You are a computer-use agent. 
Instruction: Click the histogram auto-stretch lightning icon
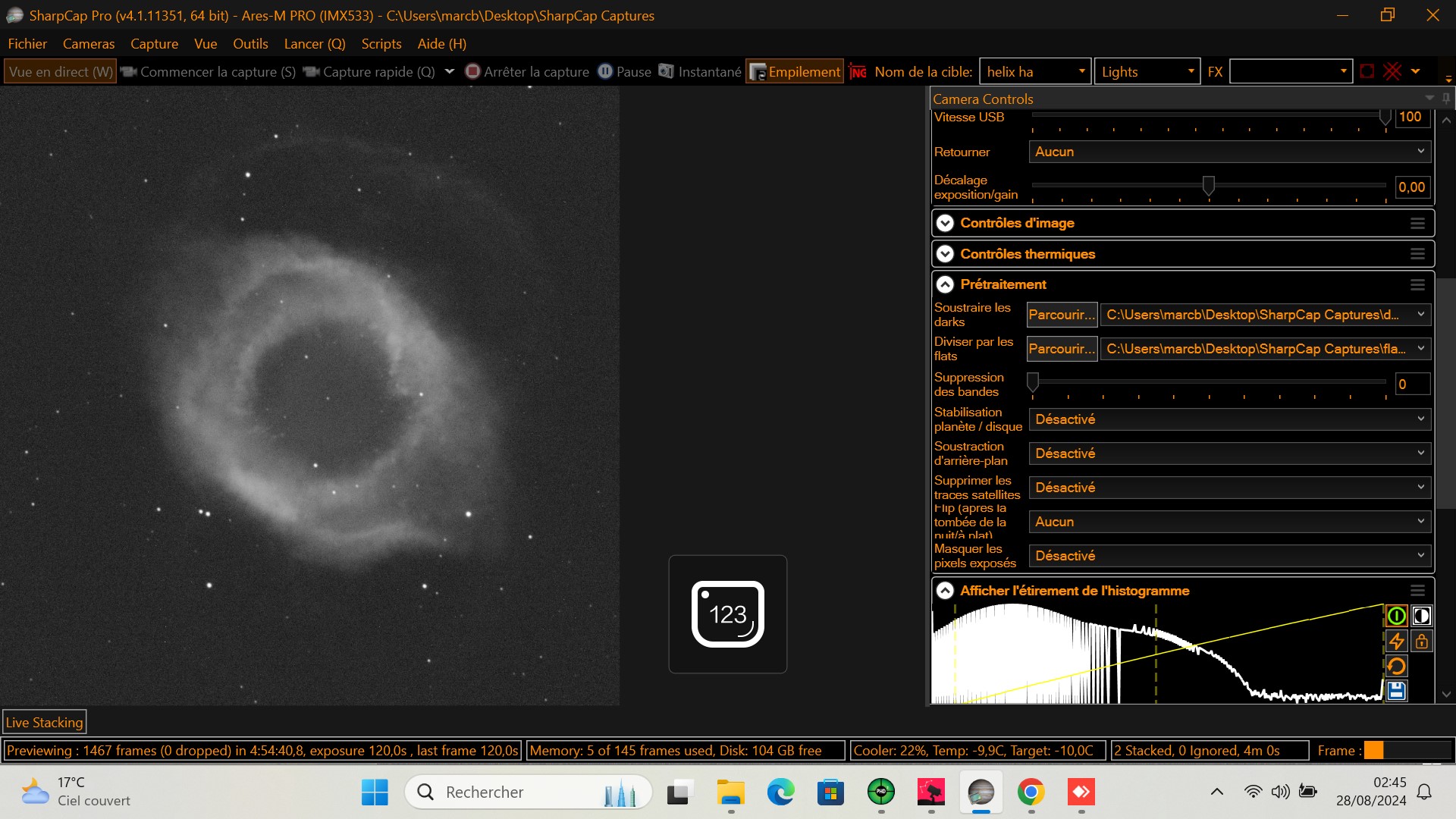[1396, 641]
